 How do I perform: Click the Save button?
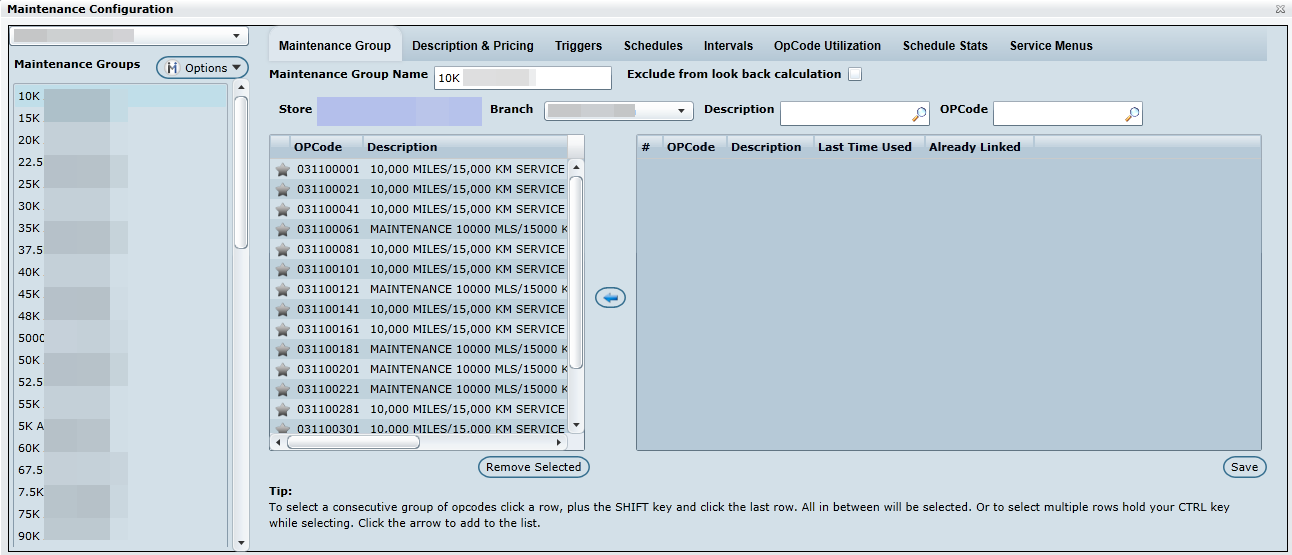1244,467
